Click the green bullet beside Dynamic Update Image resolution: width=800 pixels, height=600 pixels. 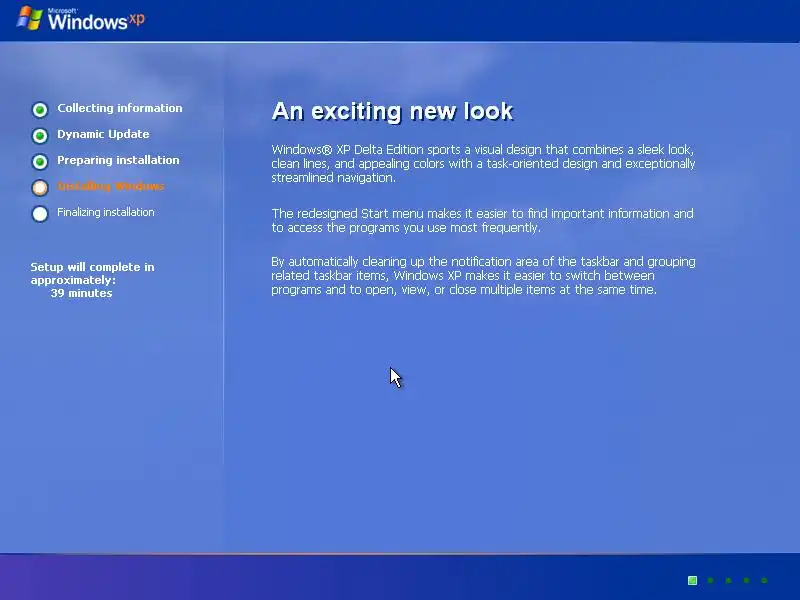coord(40,136)
